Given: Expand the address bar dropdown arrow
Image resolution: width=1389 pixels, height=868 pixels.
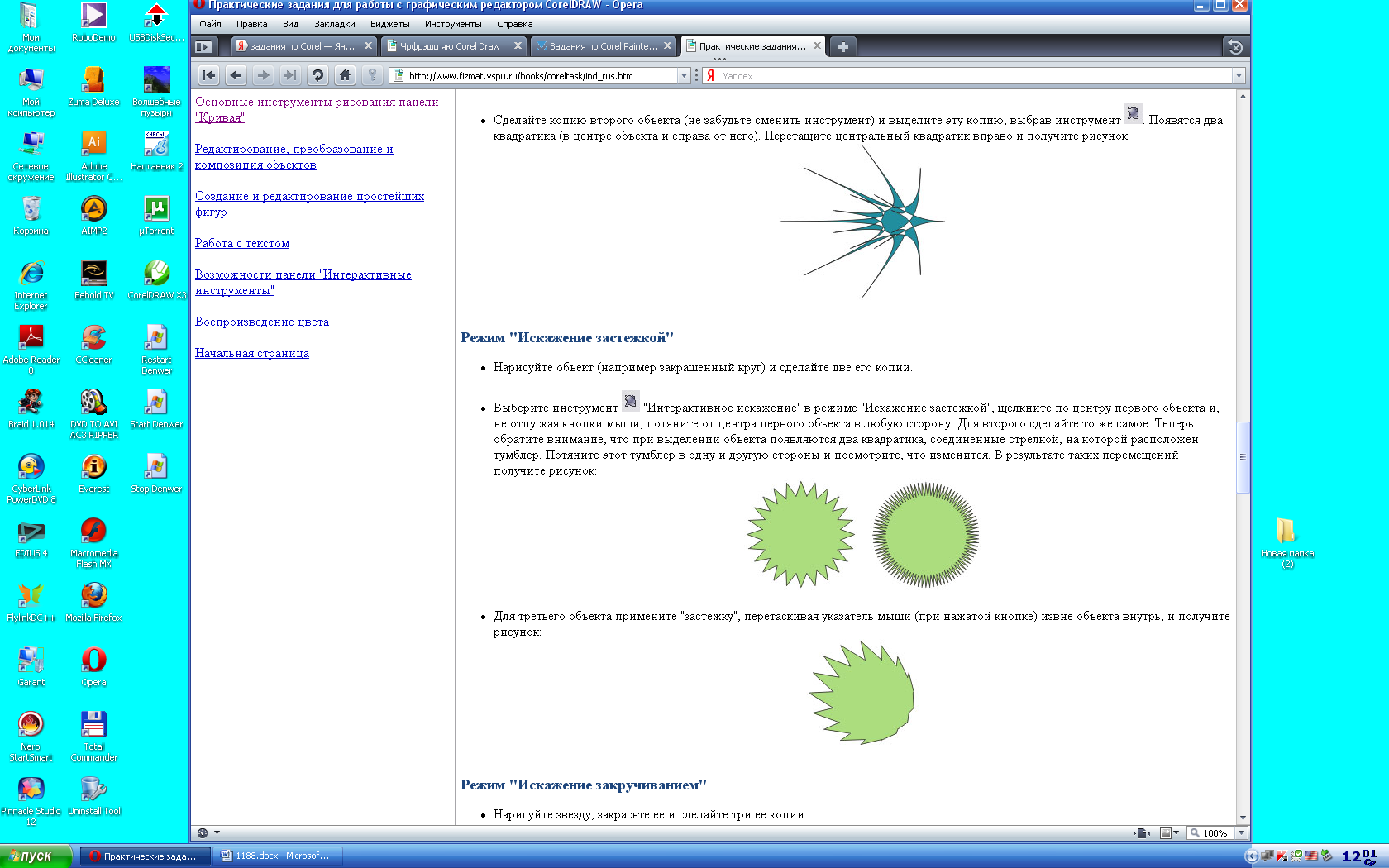Looking at the screenshot, I should coord(684,76).
